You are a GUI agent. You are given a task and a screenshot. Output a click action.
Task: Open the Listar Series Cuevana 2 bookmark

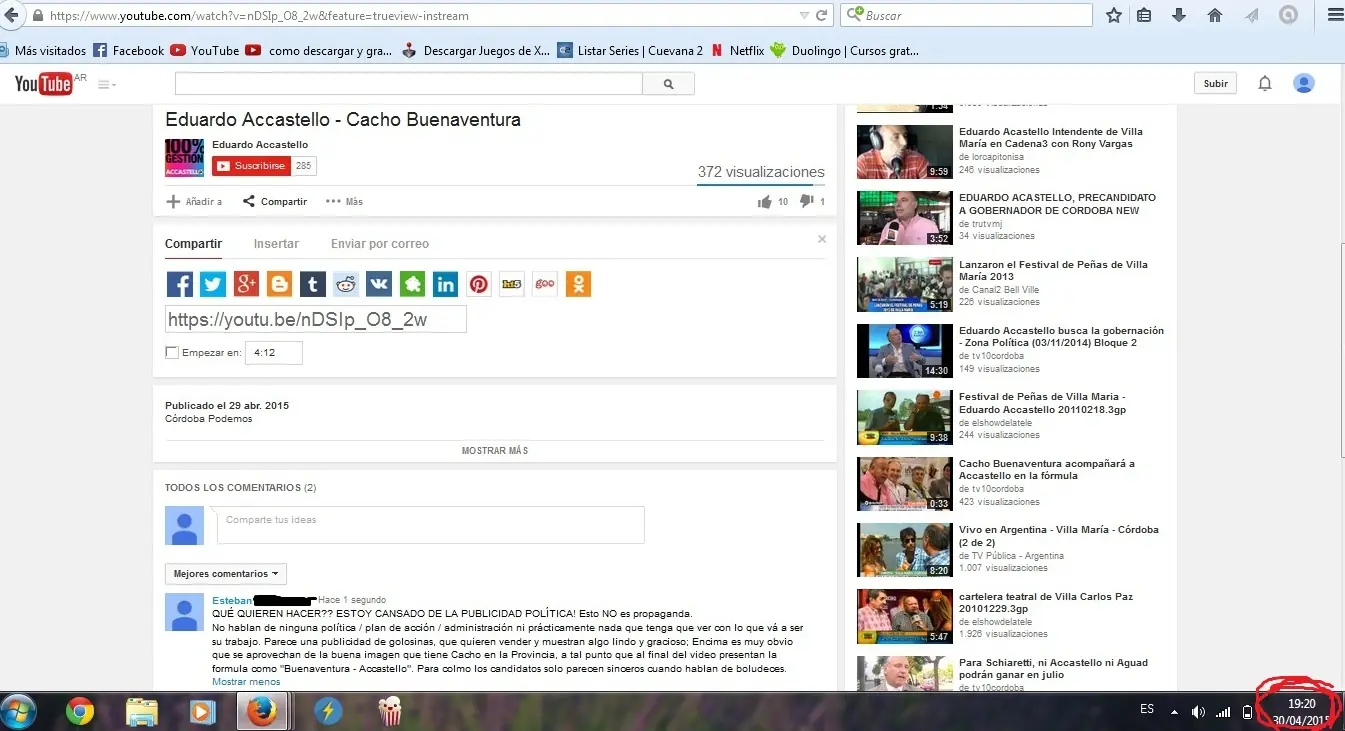pos(631,50)
